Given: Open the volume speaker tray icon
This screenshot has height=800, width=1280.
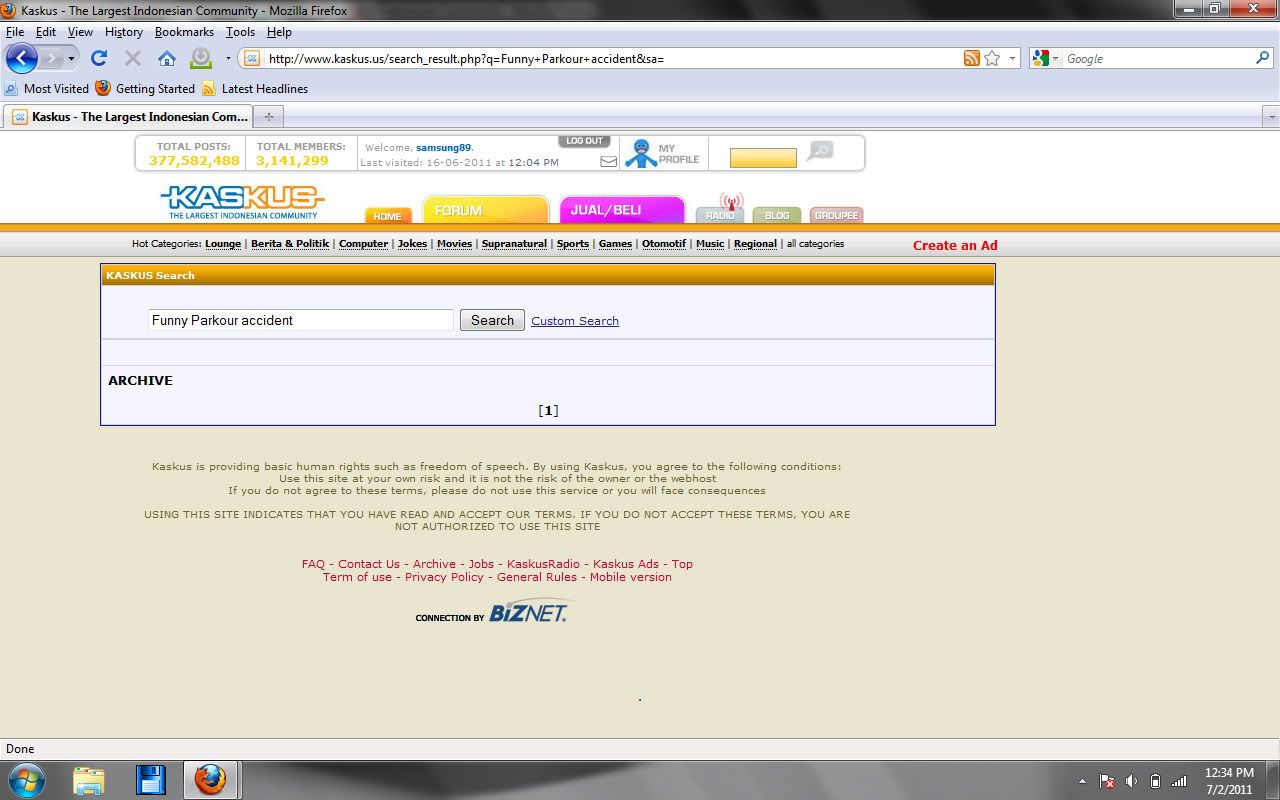Looking at the screenshot, I should tap(1131, 781).
